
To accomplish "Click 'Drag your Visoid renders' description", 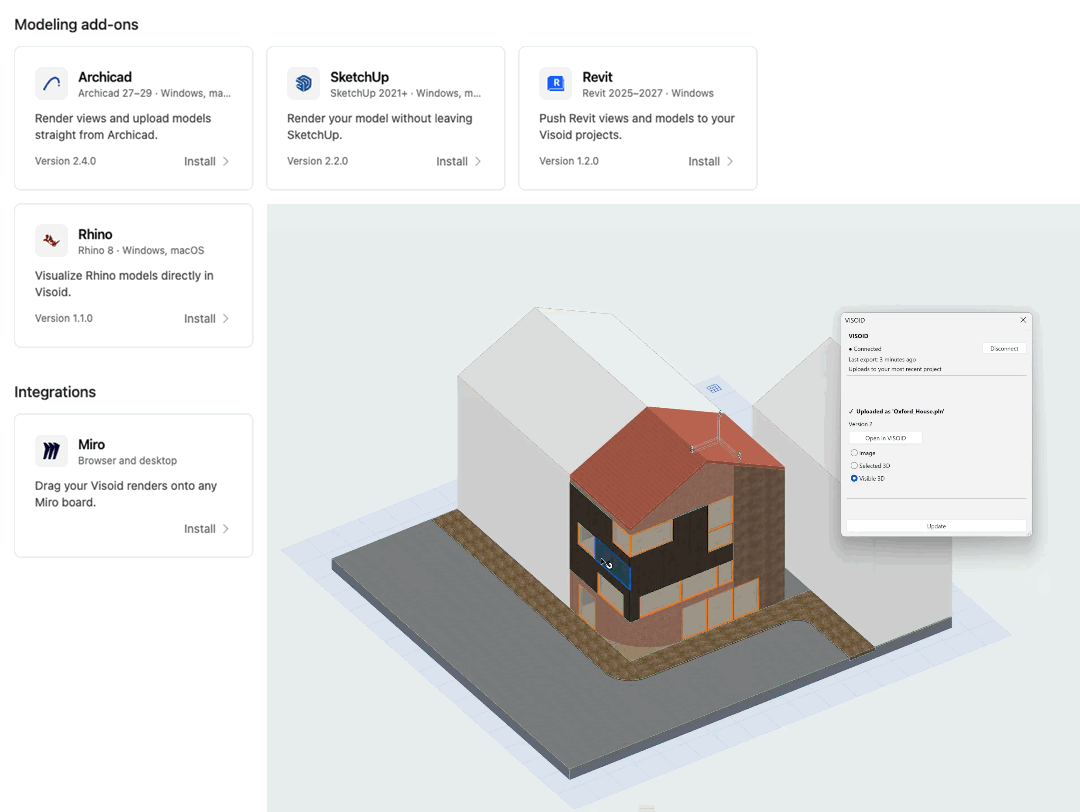I will point(126,494).
